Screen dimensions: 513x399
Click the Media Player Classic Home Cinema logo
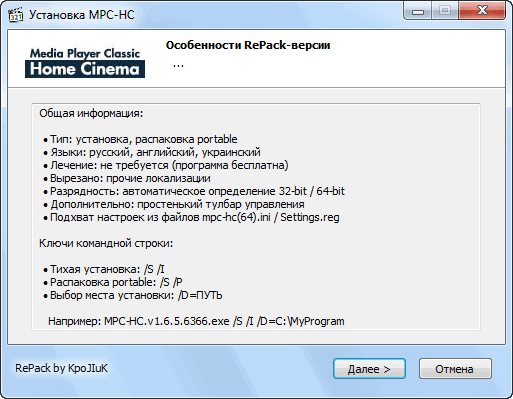point(85,63)
